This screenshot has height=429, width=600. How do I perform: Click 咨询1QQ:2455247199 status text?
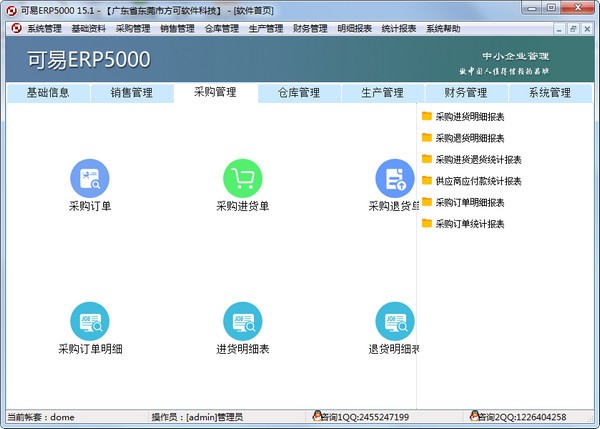click(x=365, y=417)
